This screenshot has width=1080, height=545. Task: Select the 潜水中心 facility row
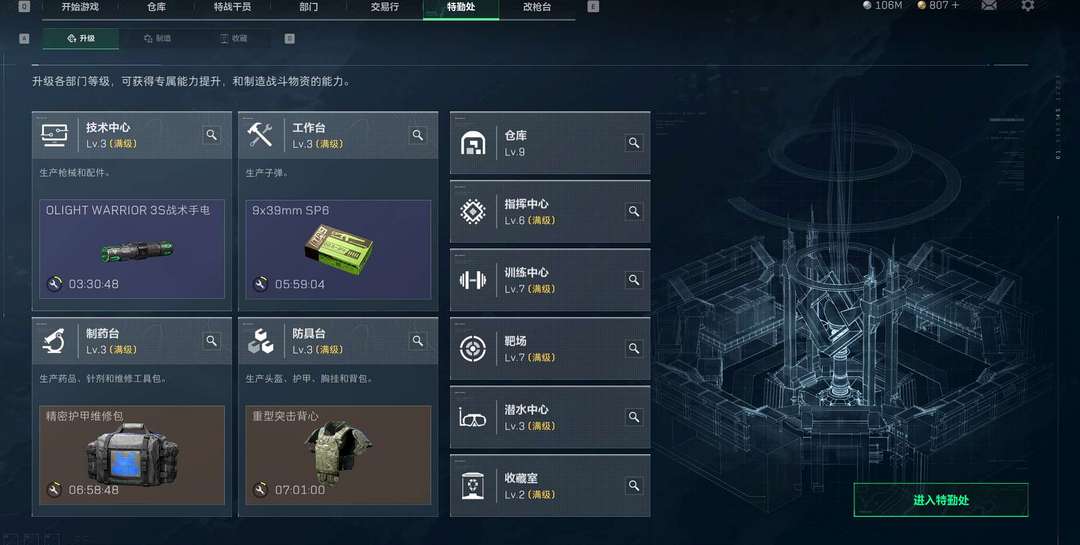pyautogui.click(x=550, y=417)
